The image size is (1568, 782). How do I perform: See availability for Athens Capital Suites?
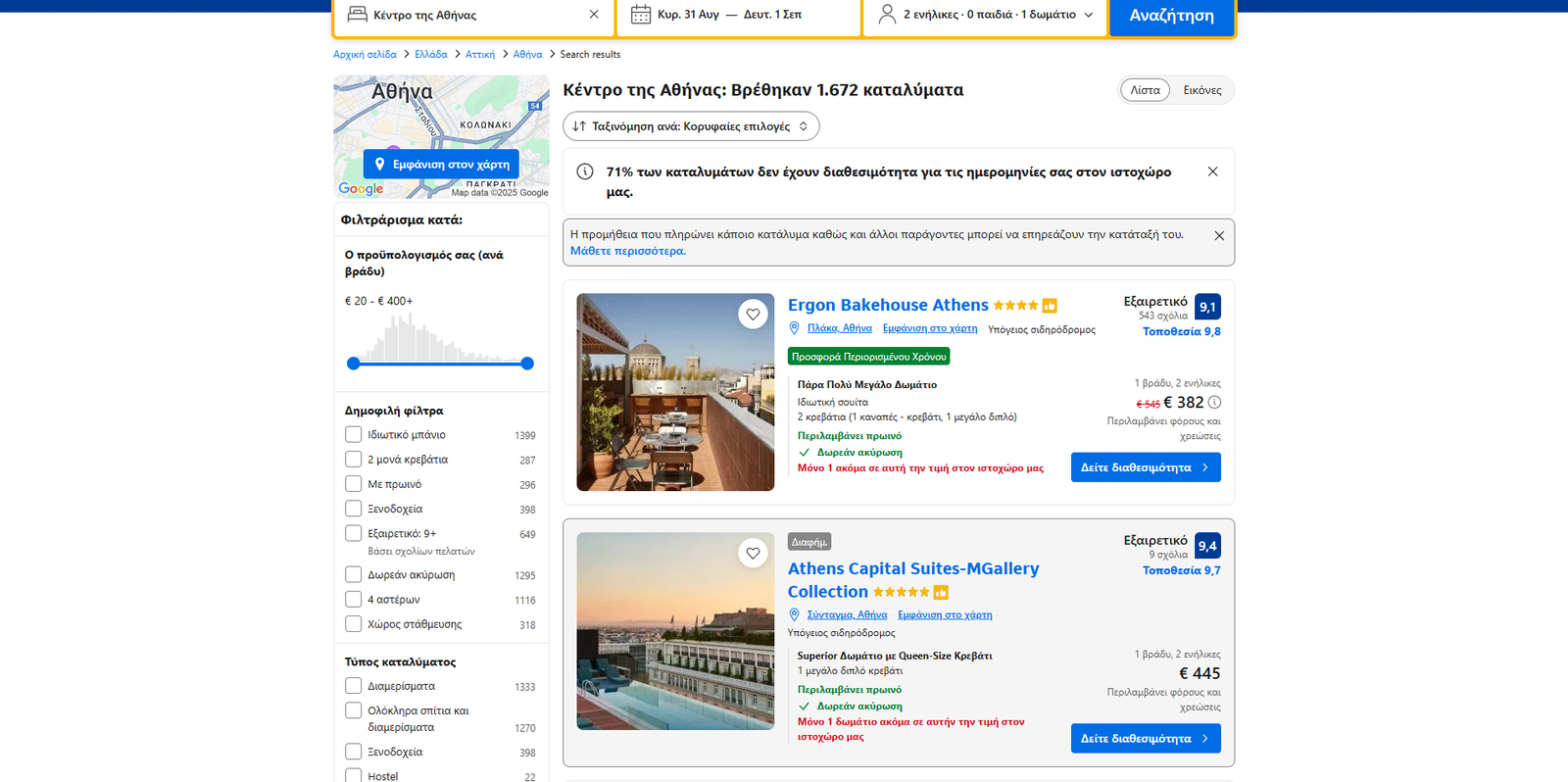(1146, 739)
